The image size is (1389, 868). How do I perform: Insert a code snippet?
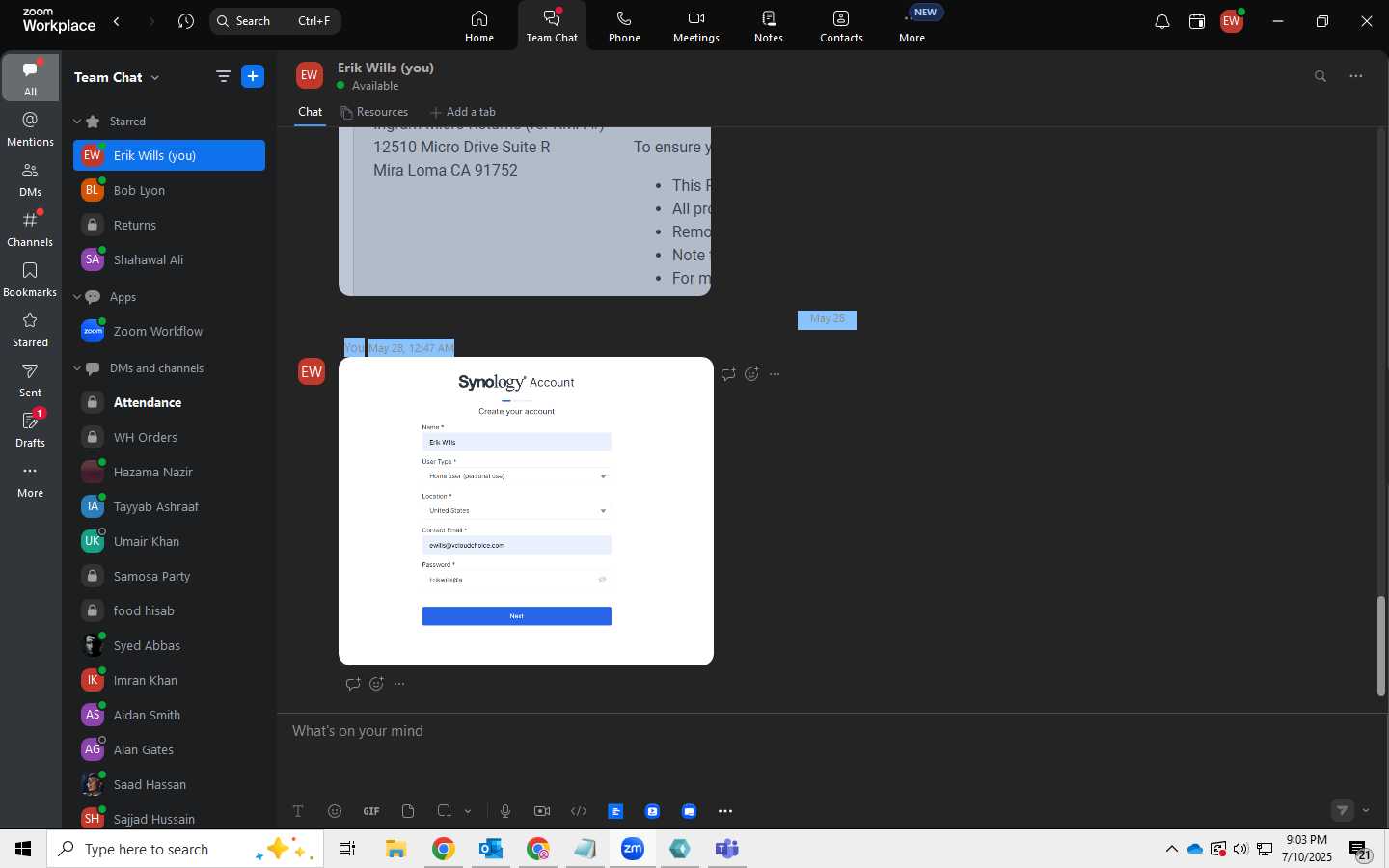point(579,811)
